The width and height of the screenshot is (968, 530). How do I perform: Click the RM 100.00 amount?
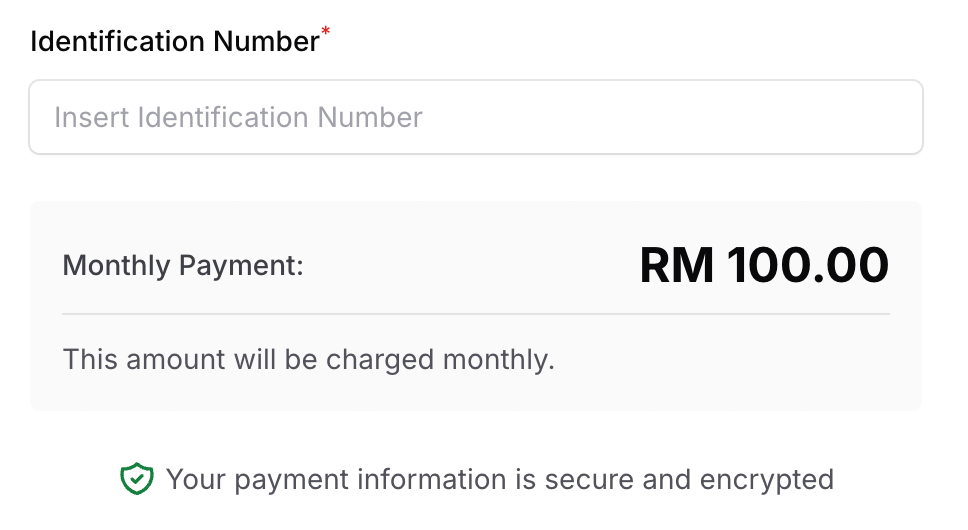pos(764,265)
